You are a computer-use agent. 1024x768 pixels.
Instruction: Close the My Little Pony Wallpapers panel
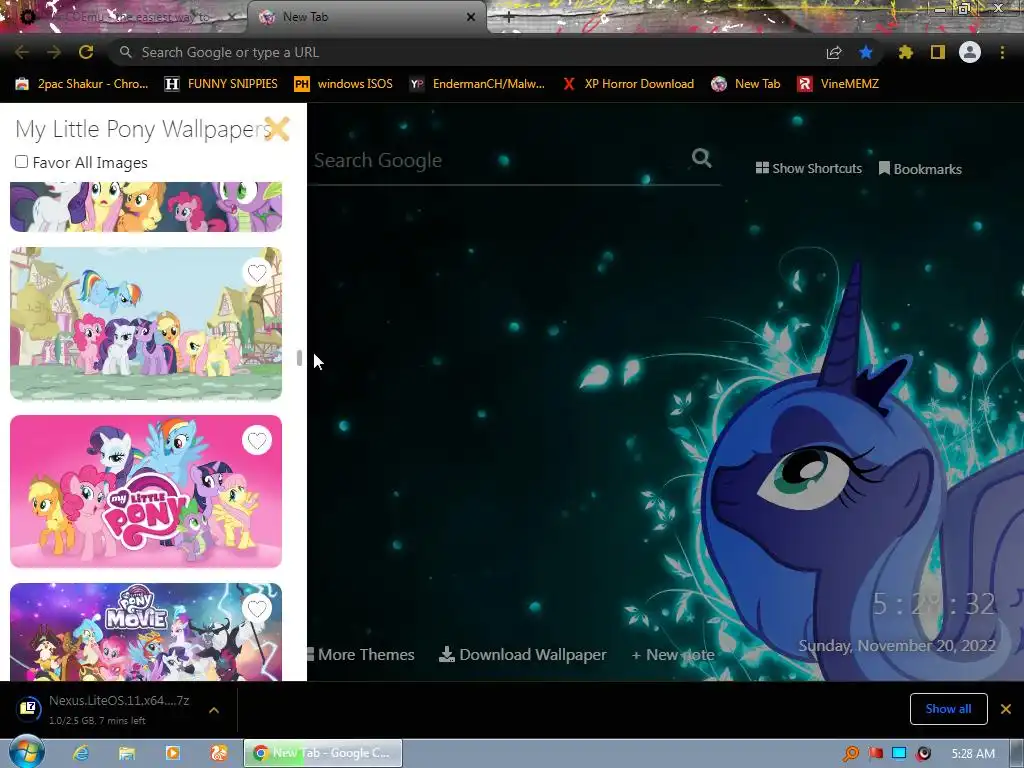277,129
